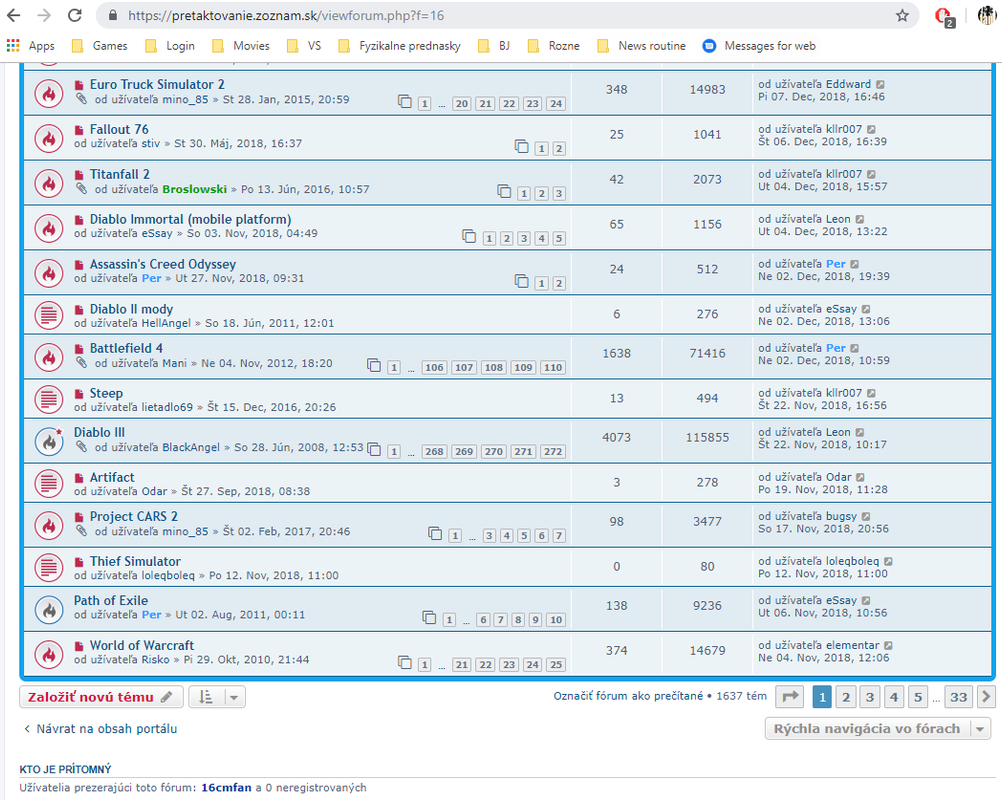Bookmark this page with the star icon
Screen dimensions: 1002x800
[902, 15]
